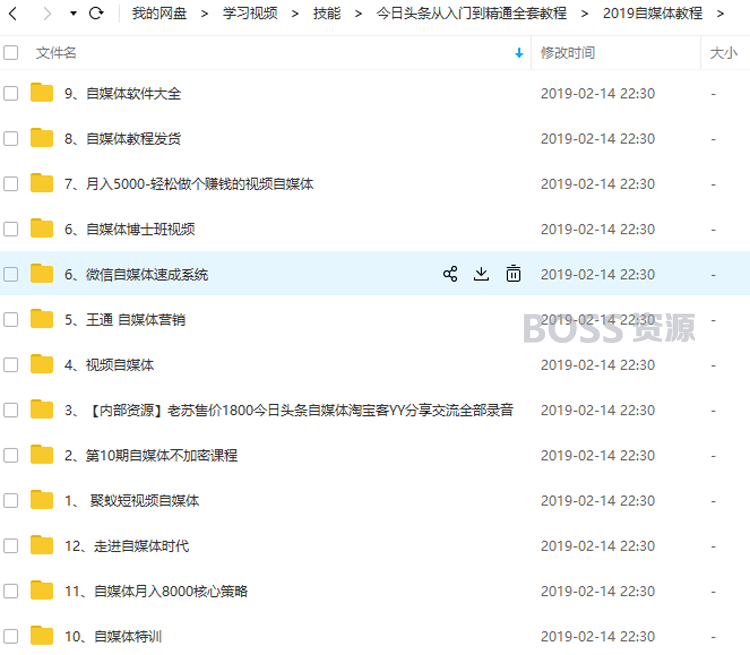Click folder icon of 5、王通 自媒体营销
The image size is (750, 655).
coord(42,319)
